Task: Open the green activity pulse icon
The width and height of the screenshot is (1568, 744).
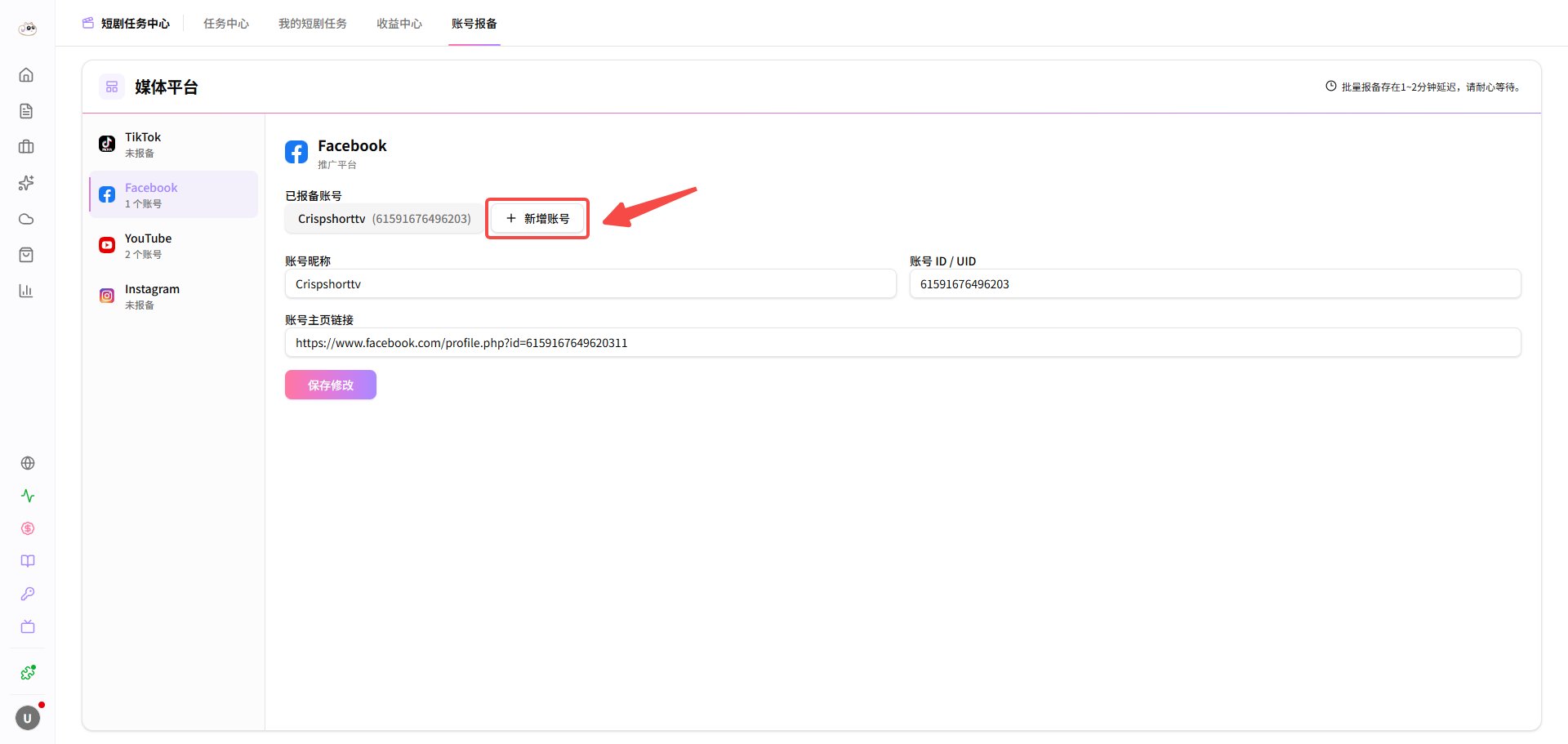Action: (x=28, y=496)
